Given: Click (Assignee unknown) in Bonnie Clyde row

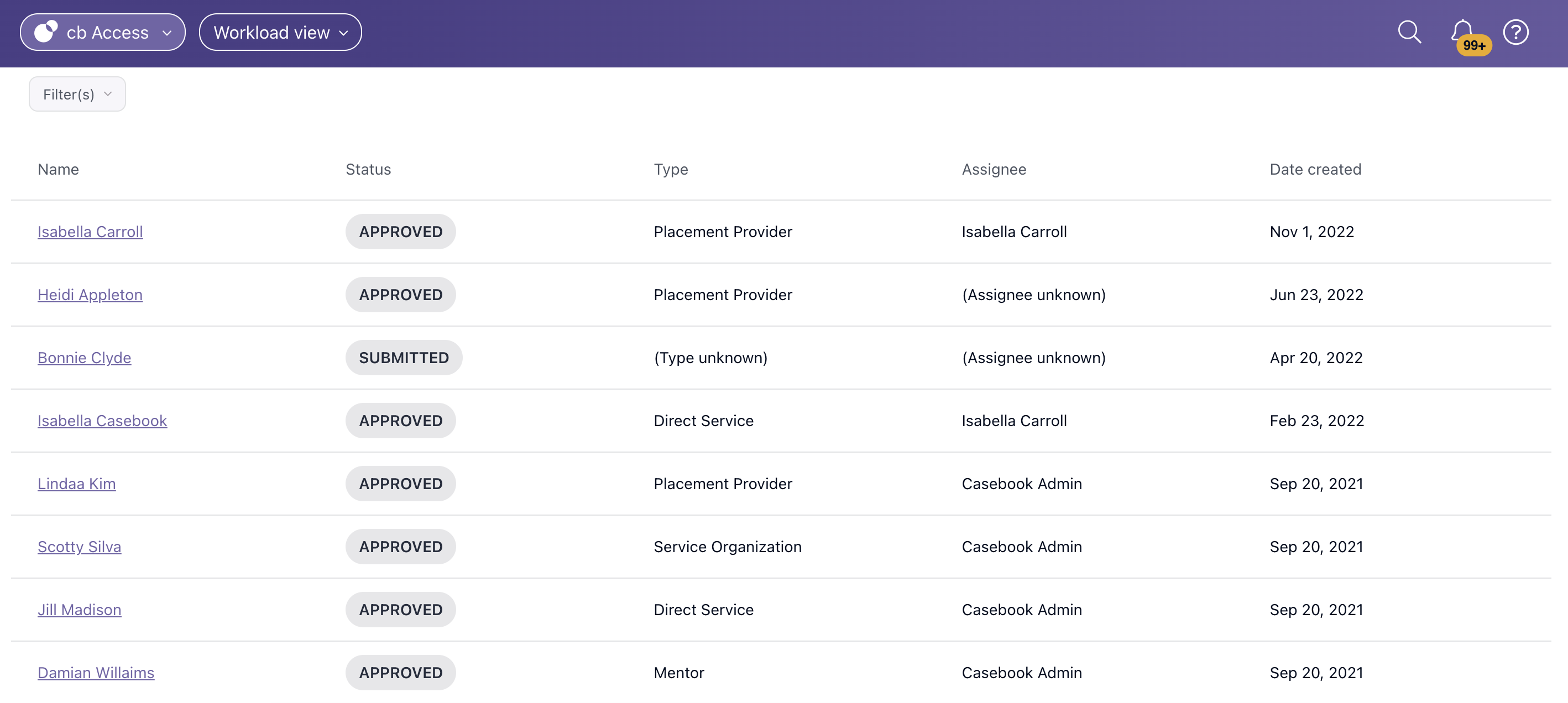Looking at the screenshot, I should (x=1033, y=358).
